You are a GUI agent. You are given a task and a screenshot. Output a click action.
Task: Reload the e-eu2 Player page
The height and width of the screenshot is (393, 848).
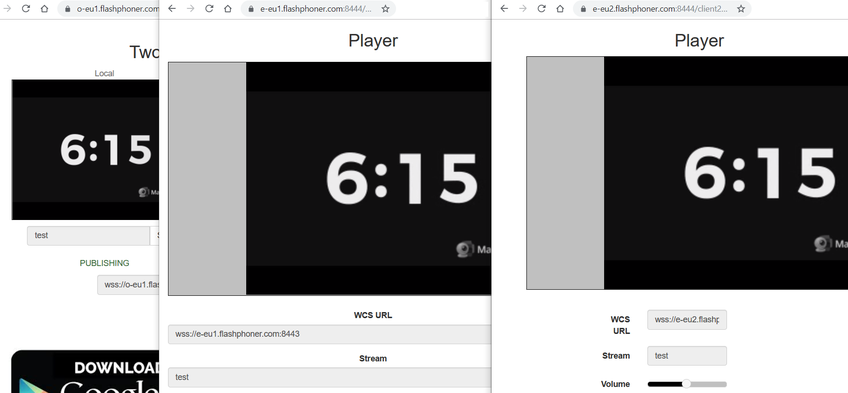pyautogui.click(x=541, y=9)
